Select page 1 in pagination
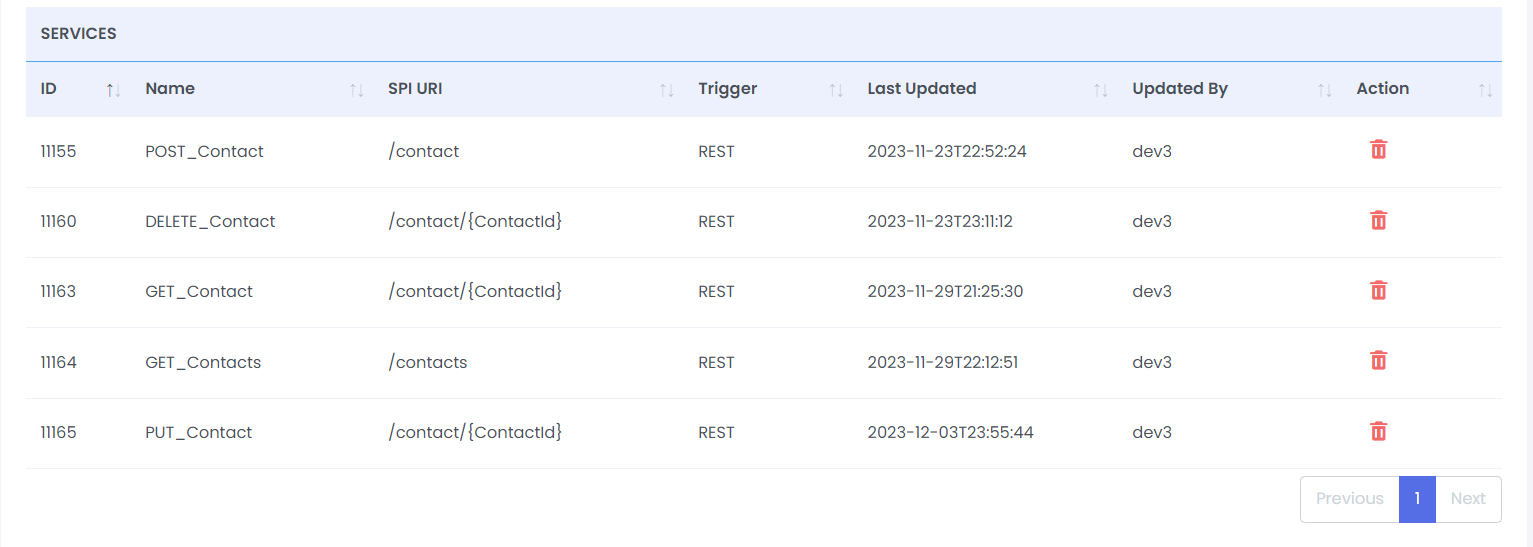Viewport: 1533px width, 547px height. tap(1417, 498)
